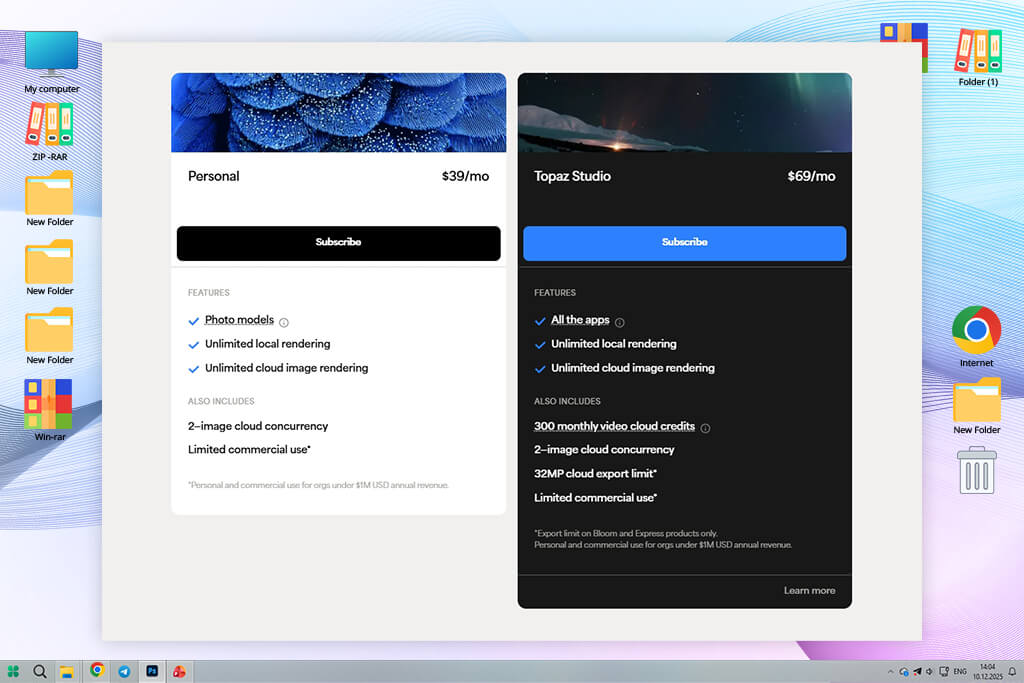Open the Folder (1) desktop icon
This screenshot has width=1024, height=683.
[x=978, y=57]
